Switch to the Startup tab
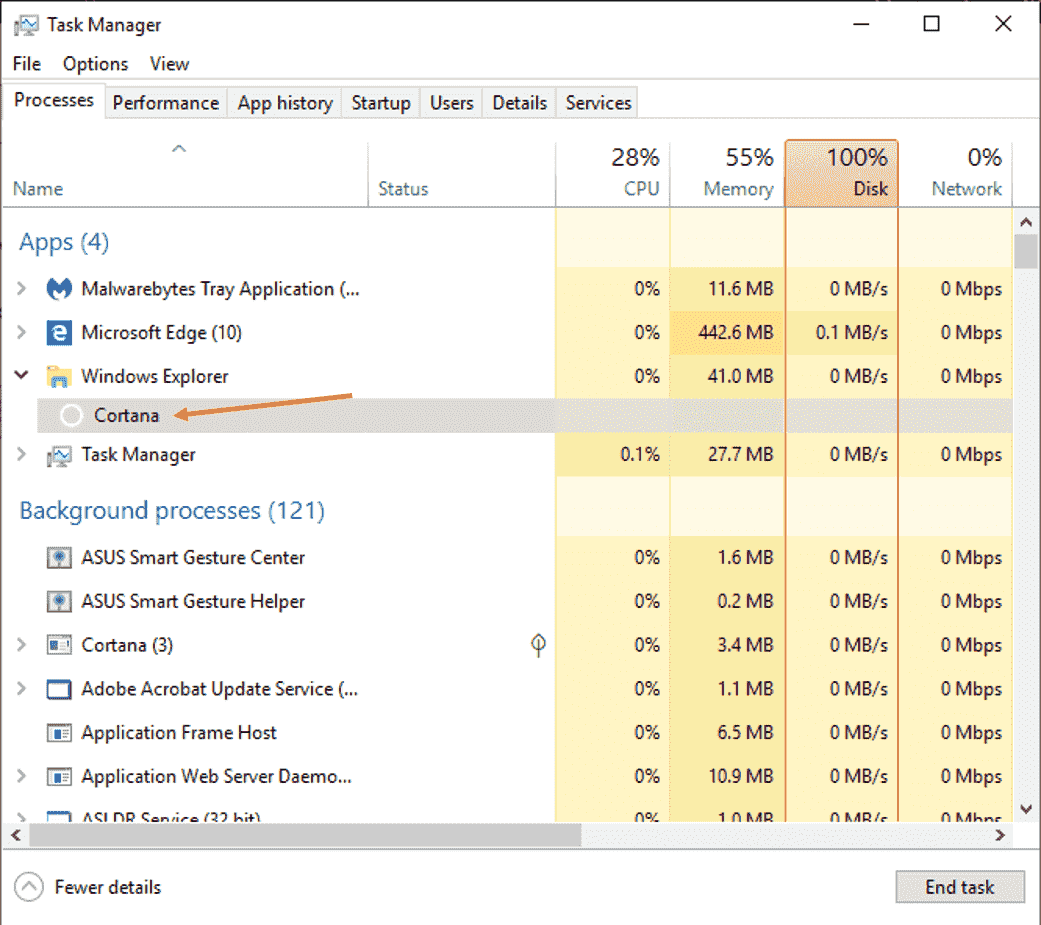Viewport: 1041px width, 925px height. [x=380, y=103]
